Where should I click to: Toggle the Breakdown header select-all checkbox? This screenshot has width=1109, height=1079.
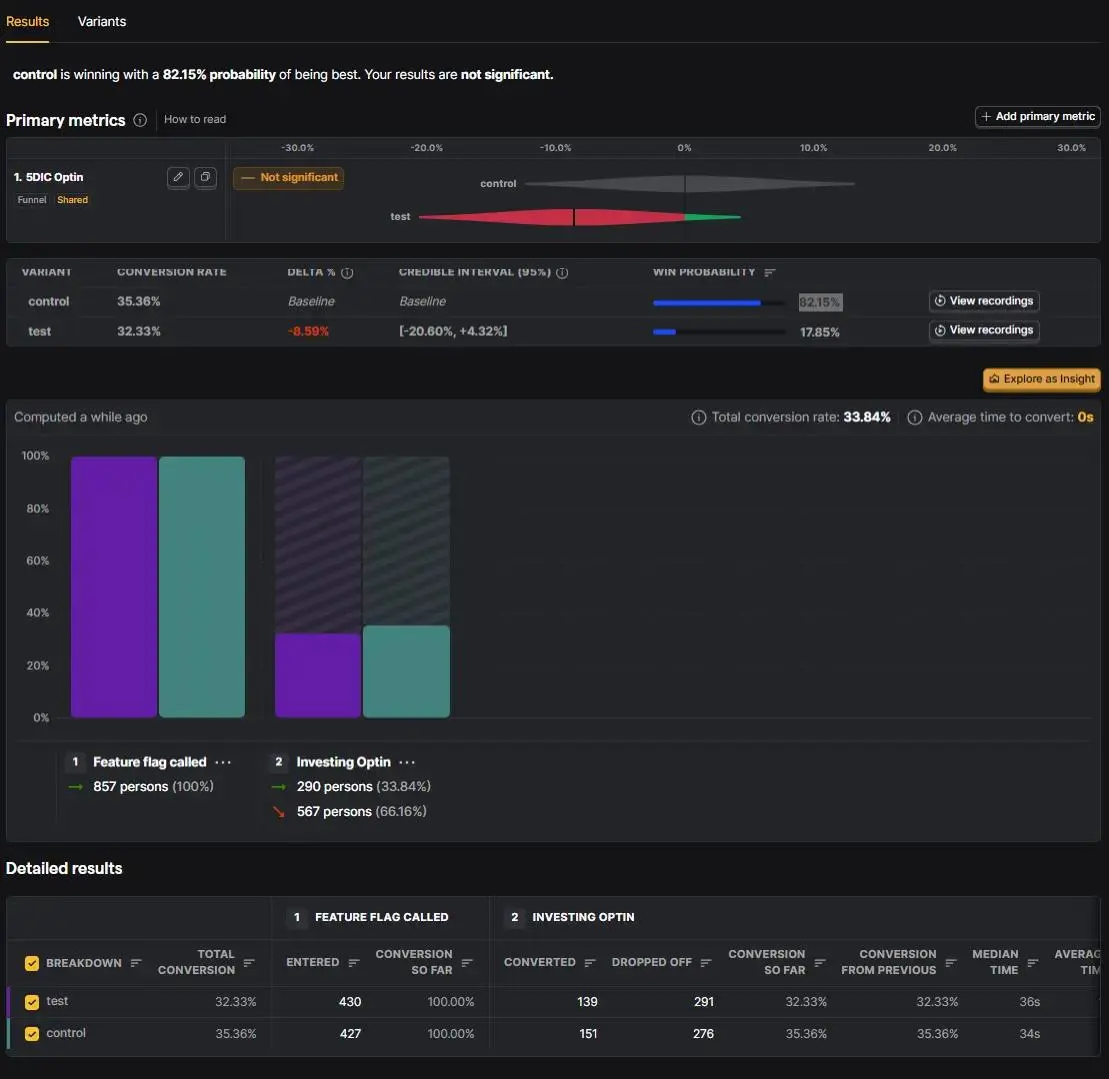(x=32, y=962)
